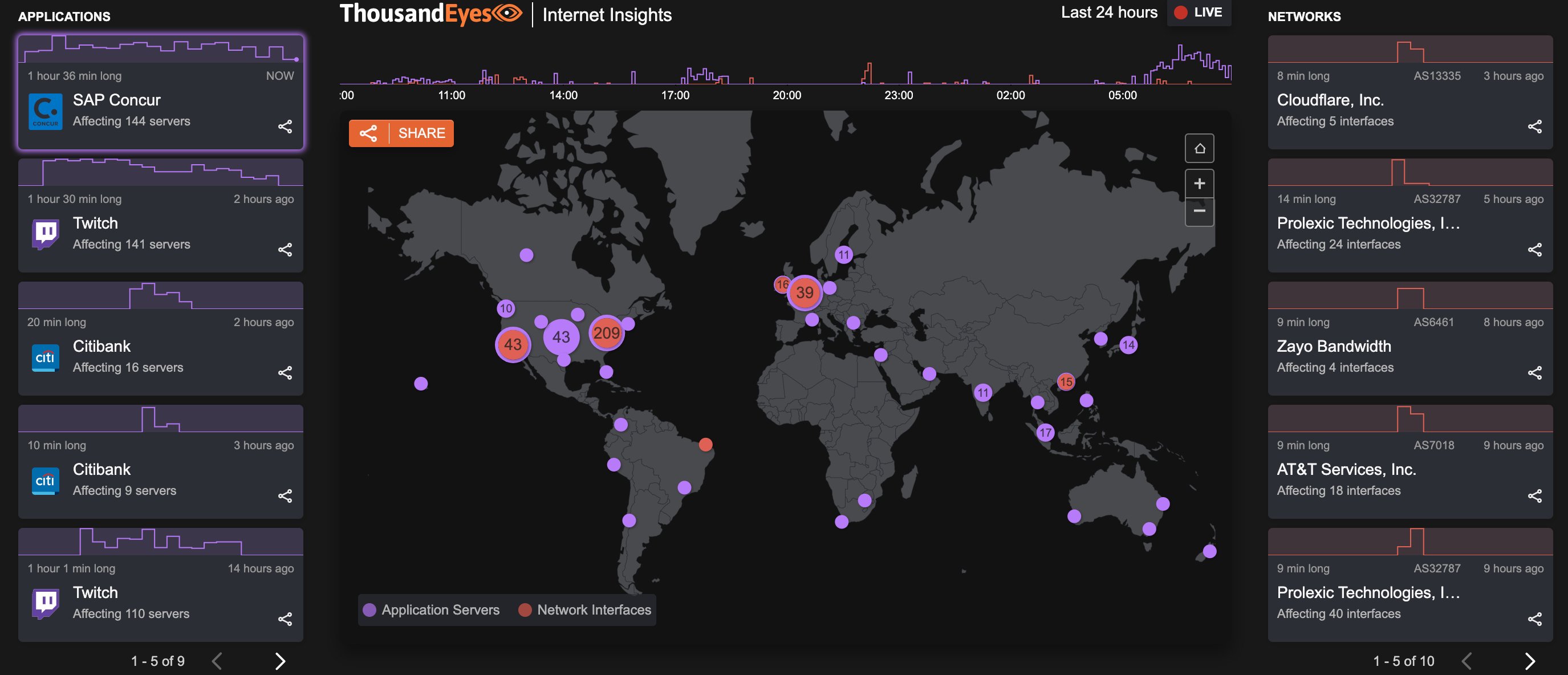
Task: Click the orange SHARE button on map
Action: click(x=401, y=133)
